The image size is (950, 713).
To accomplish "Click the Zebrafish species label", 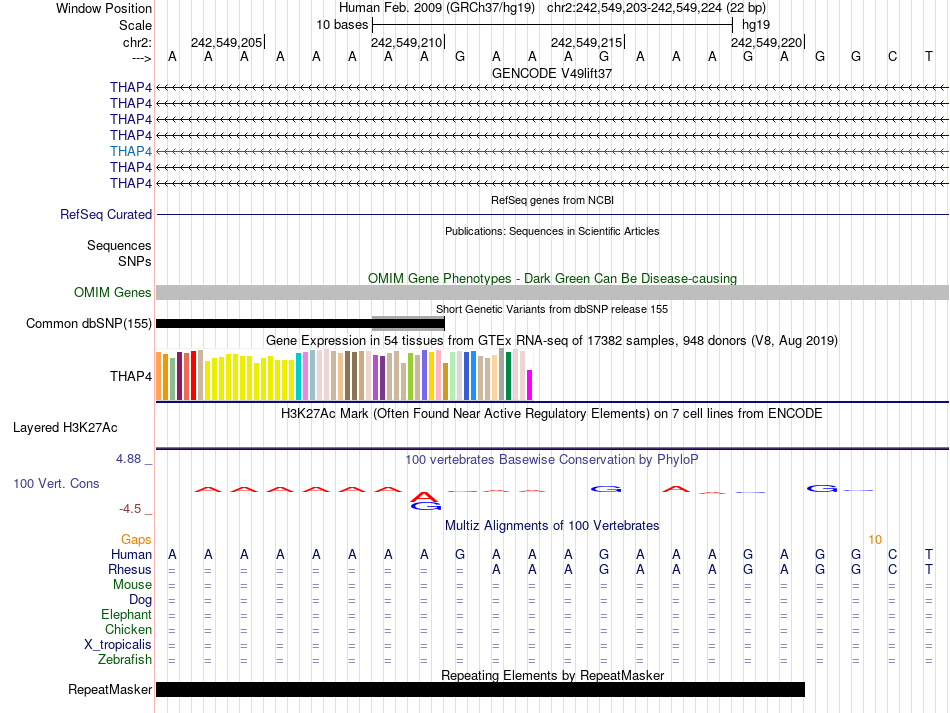I will tap(125, 660).
